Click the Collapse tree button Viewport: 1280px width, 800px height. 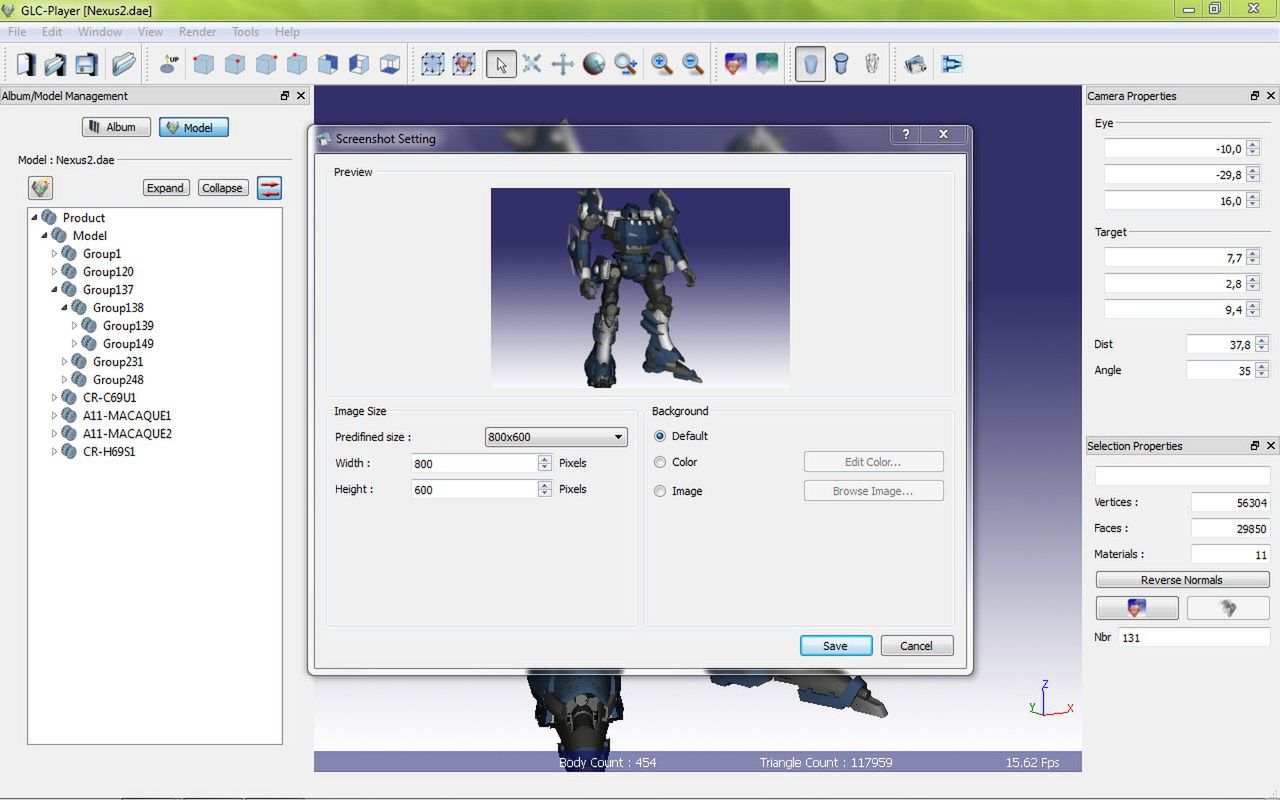coord(222,188)
